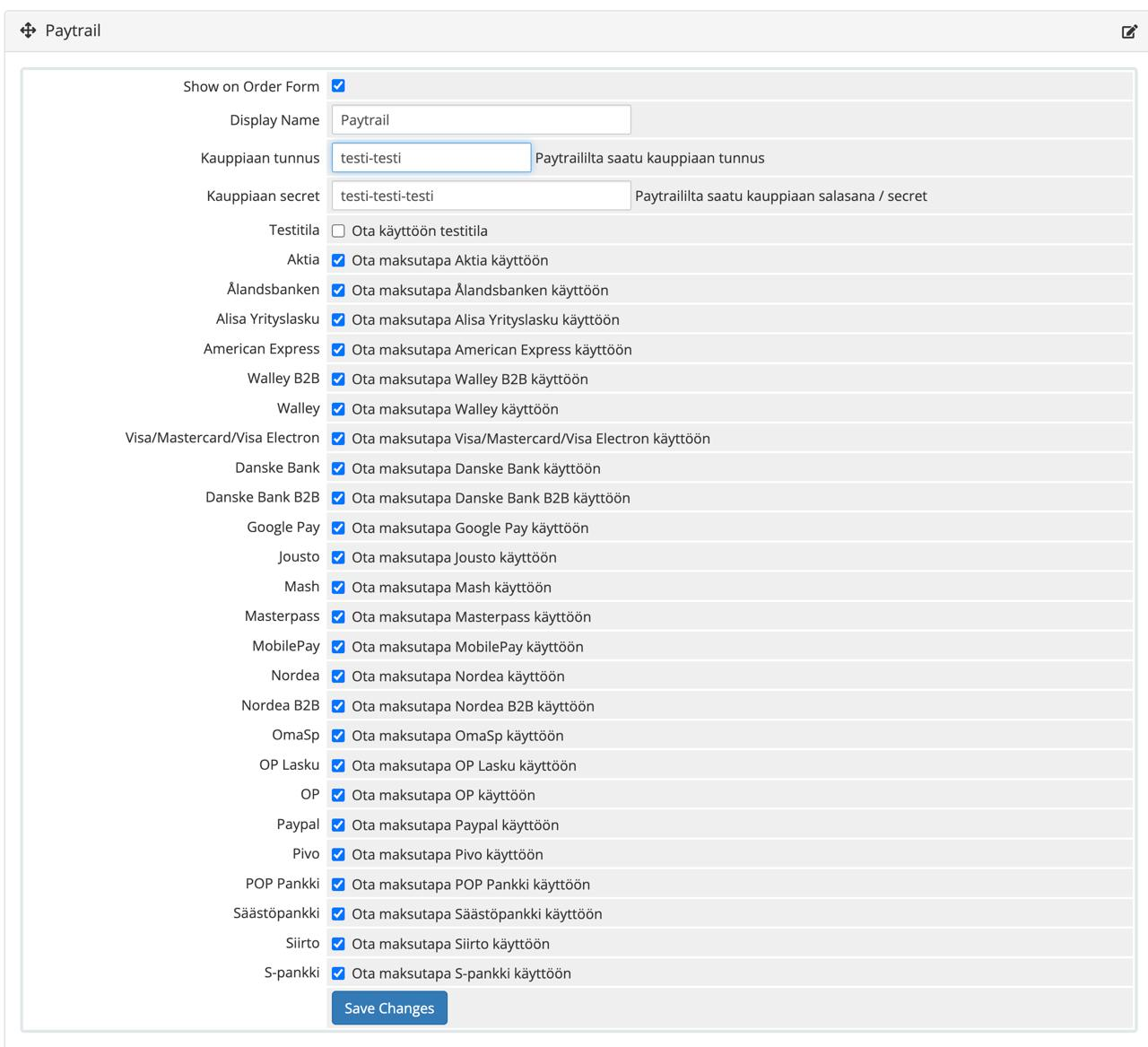The height and width of the screenshot is (1047, 1148).
Task: Toggle the OP käyttöön checkbox
Action: (338, 795)
